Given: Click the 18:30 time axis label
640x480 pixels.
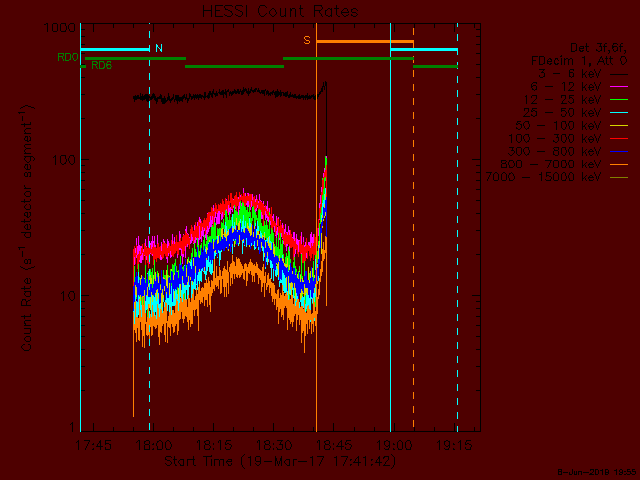Looking at the screenshot, I should click(274, 445).
